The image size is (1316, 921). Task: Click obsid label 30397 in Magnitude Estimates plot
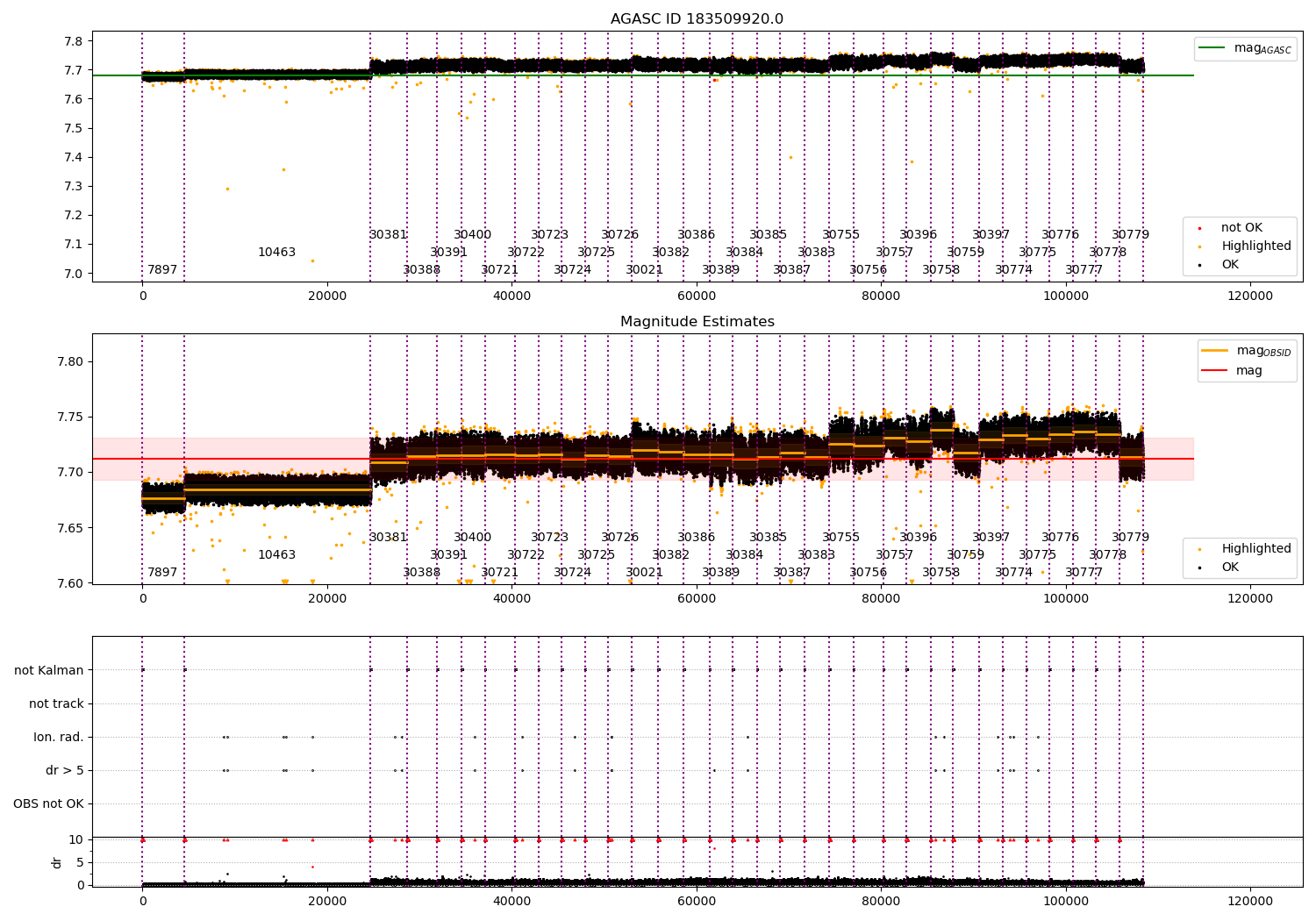pyautogui.click(x=991, y=538)
